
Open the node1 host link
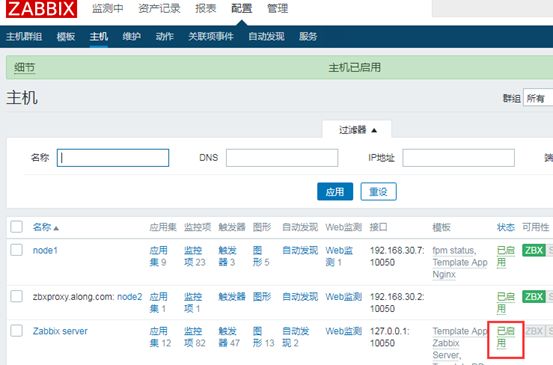pos(45,250)
